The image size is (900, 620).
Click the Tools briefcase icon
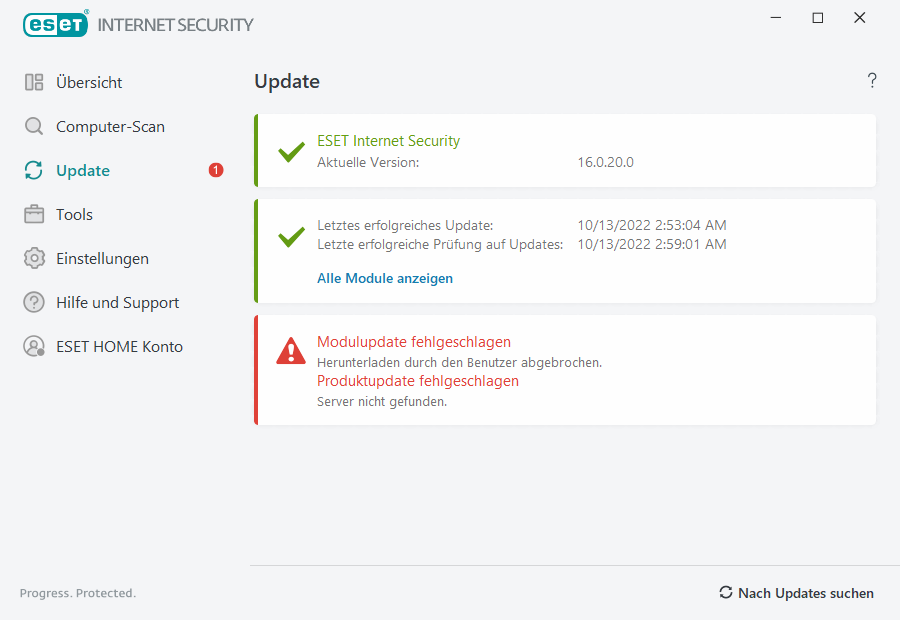[34, 215]
